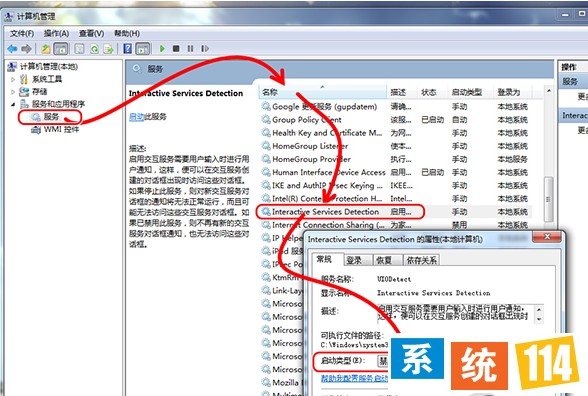Close the Interactive Services Detection properties dialog

point(546,237)
